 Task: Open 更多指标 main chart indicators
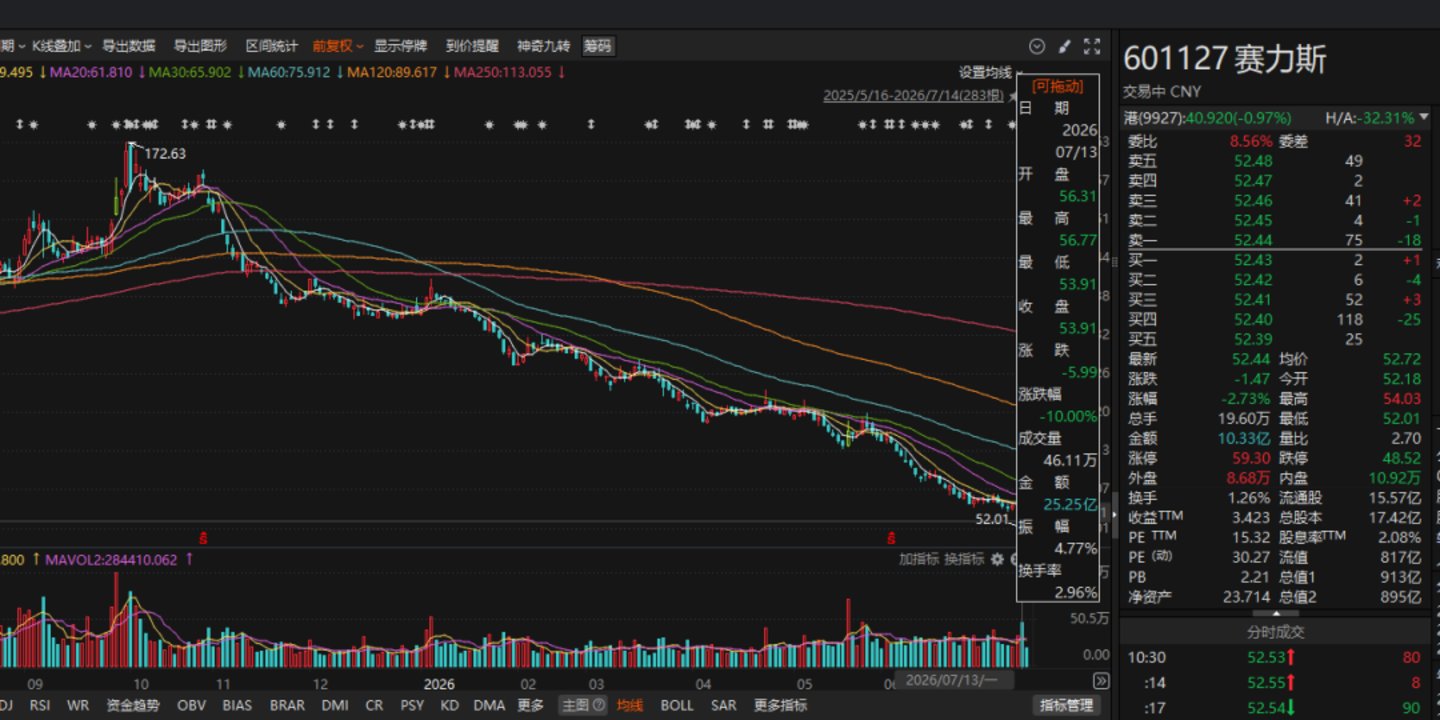pos(780,705)
